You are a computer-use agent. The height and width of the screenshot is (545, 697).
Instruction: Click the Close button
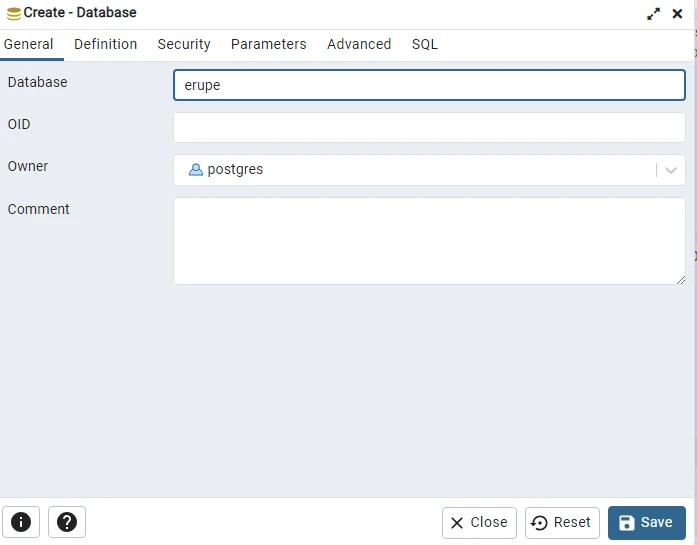[x=479, y=522]
